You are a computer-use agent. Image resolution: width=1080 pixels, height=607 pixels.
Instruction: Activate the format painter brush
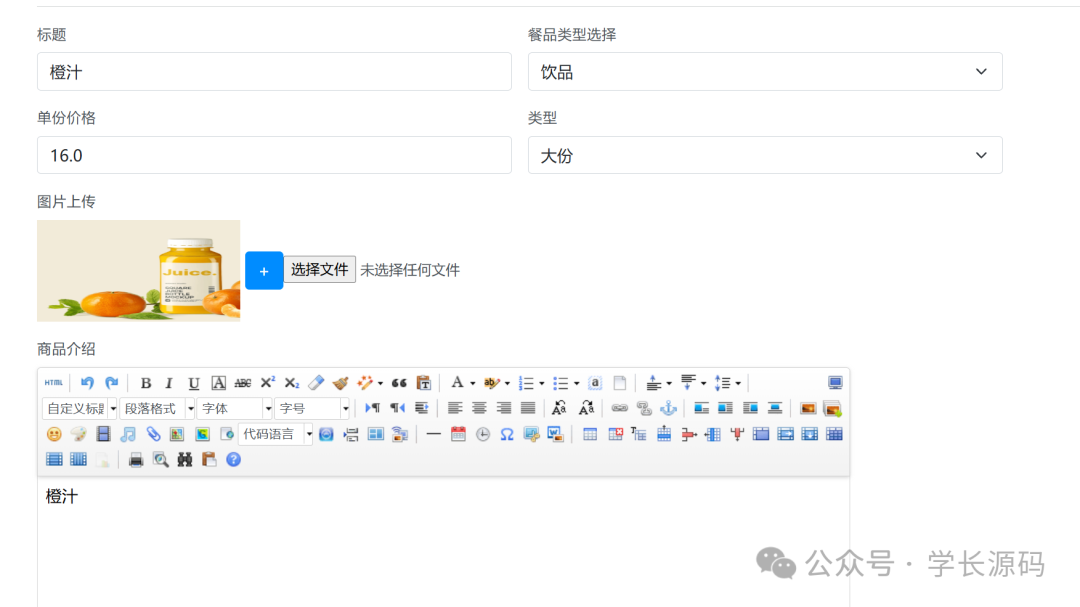pos(340,382)
